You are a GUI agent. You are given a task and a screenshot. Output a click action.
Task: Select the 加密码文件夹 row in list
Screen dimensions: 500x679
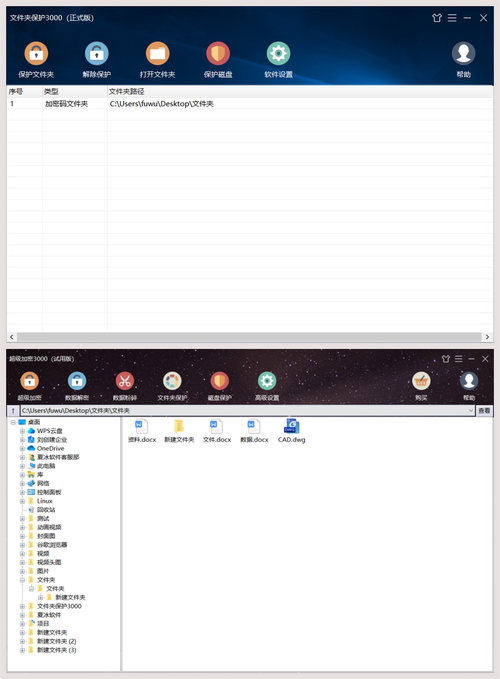point(250,104)
